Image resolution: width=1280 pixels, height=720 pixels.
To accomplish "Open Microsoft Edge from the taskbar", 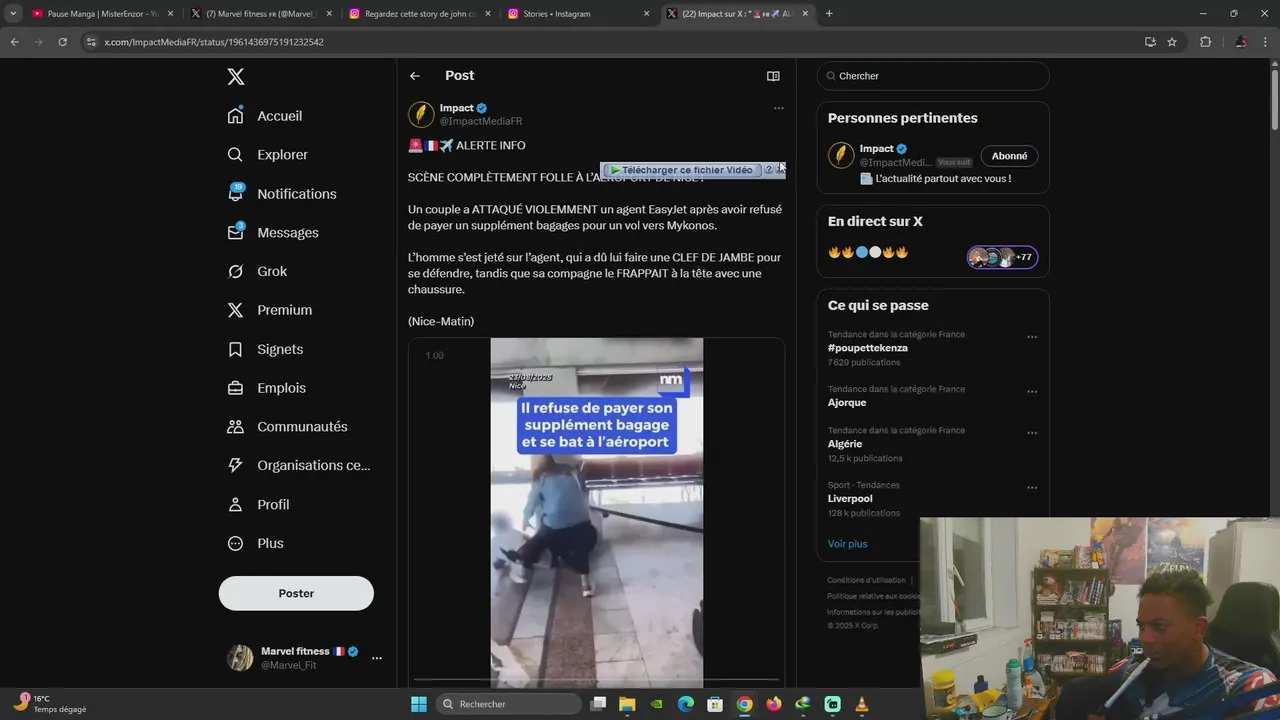I will click(686, 704).
